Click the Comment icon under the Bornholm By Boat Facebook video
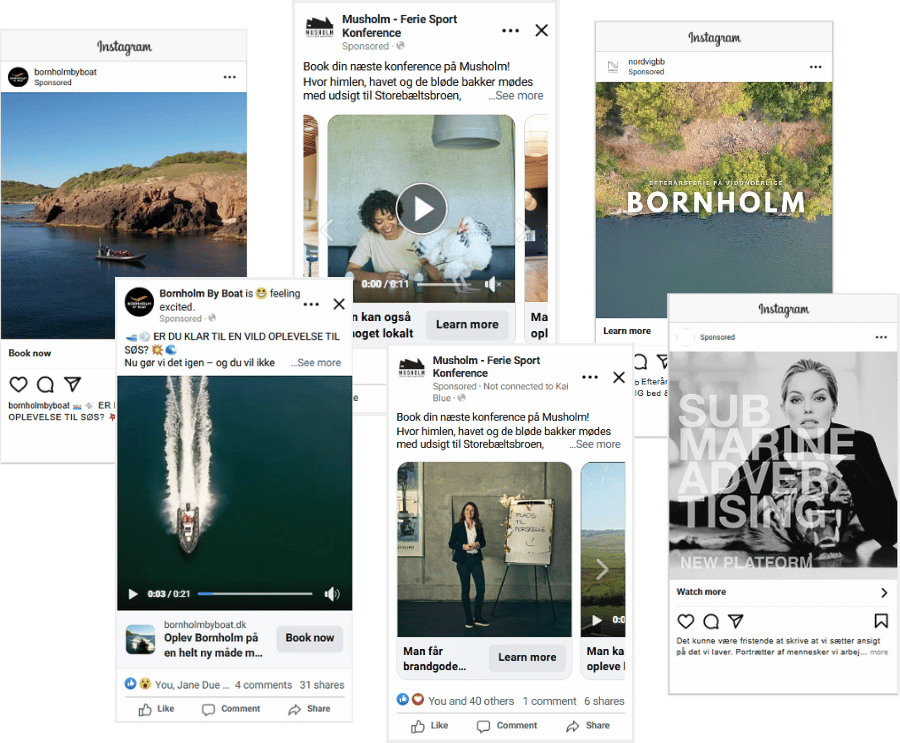Viewport: 900px width, 743px height. coord(231,709)
